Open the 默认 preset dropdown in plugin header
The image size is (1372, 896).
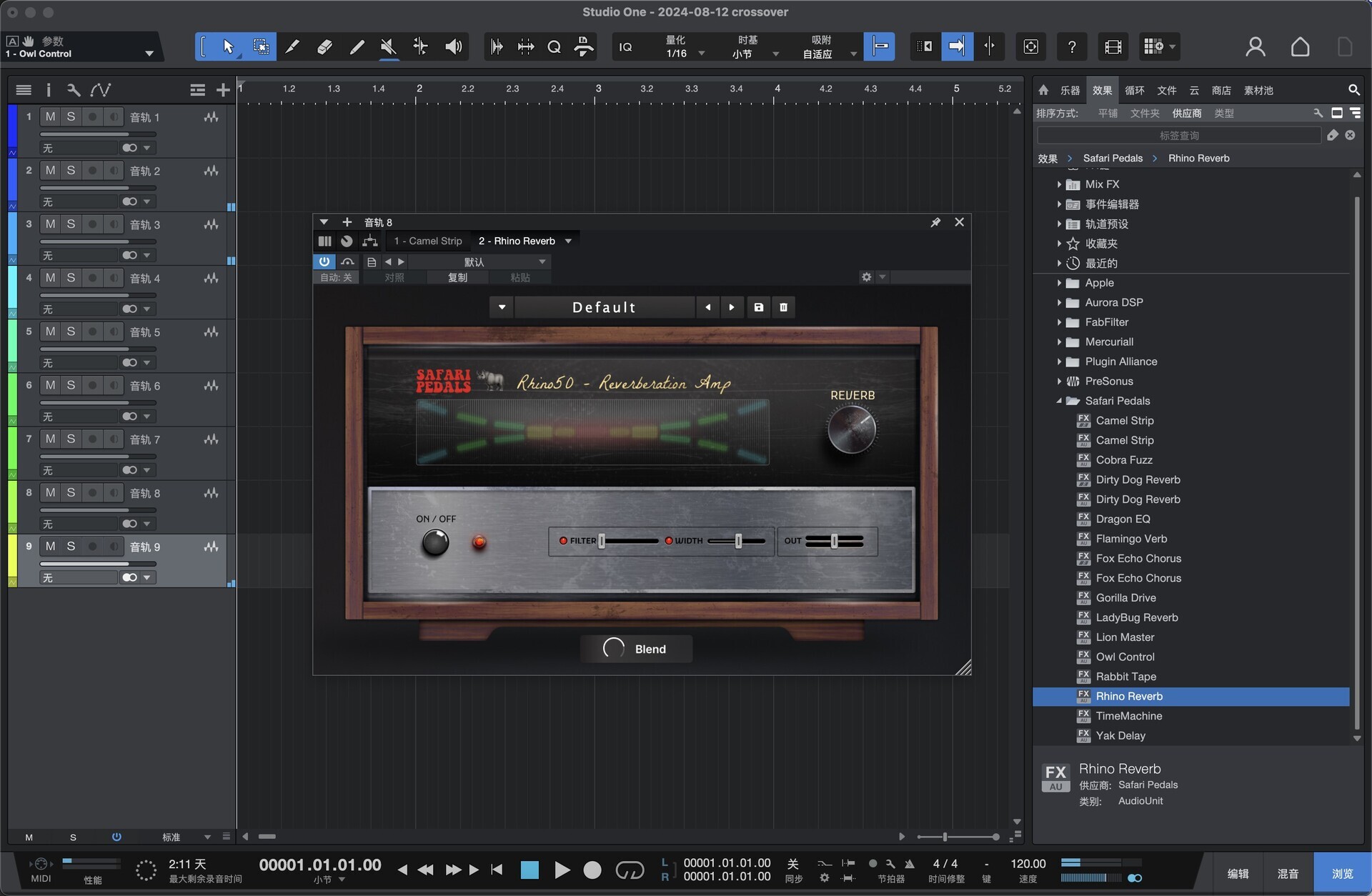(542, 262)
